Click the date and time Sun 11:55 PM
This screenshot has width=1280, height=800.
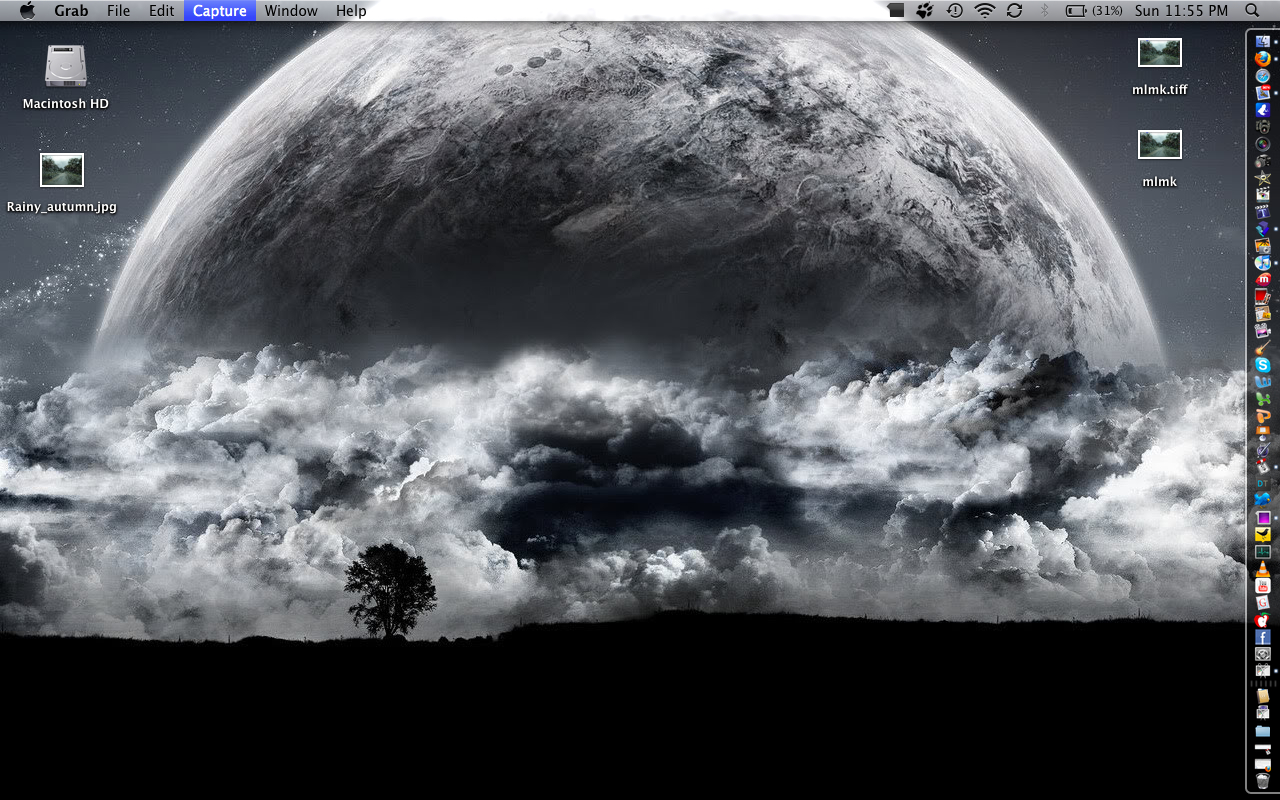click(x=1181, y=11)
